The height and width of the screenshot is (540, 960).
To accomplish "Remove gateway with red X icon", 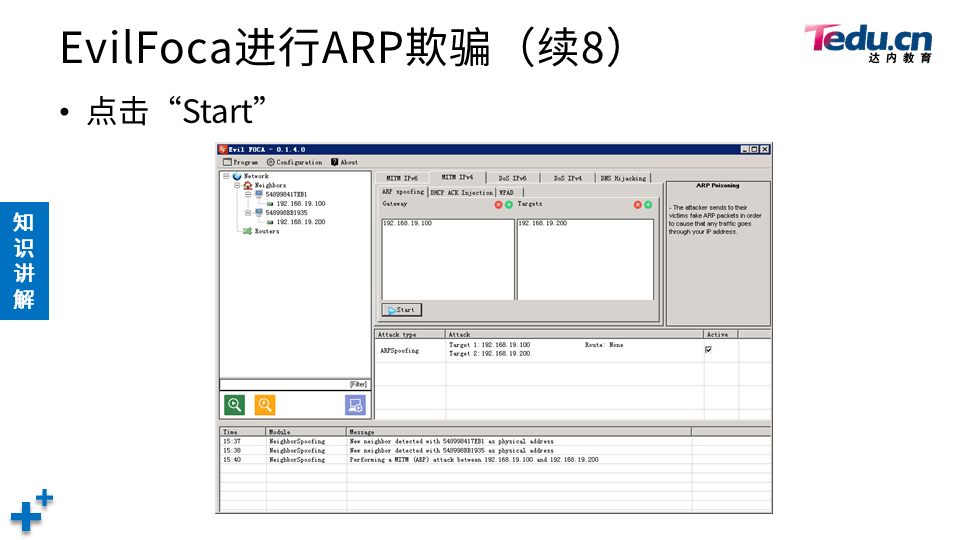I will [498, 204].
